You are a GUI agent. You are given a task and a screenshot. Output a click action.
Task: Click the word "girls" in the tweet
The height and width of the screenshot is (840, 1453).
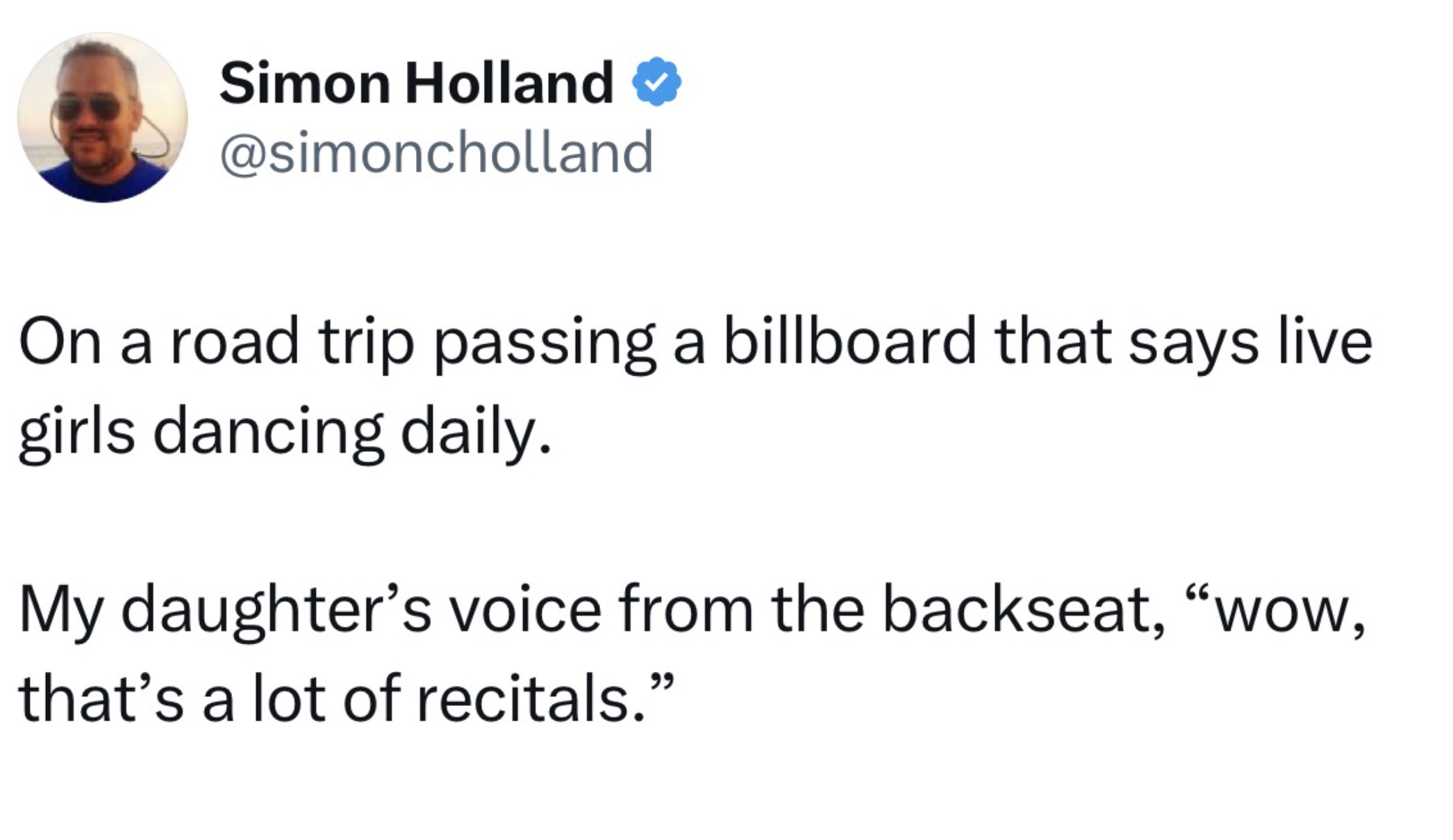(x=76, y=432)
